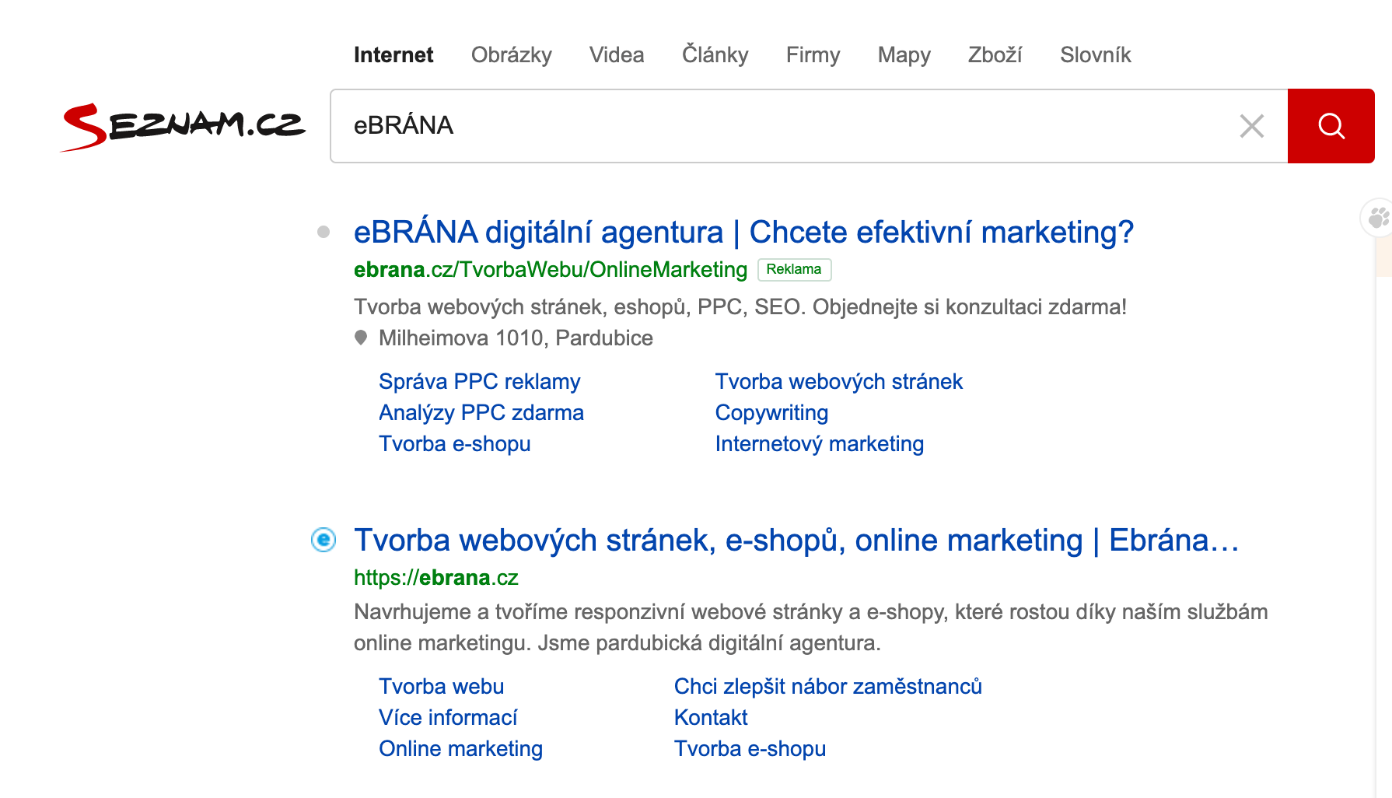Click the Reklama ad badge
The height and width of the screenshot is (798, 1392).
point(794,269)
